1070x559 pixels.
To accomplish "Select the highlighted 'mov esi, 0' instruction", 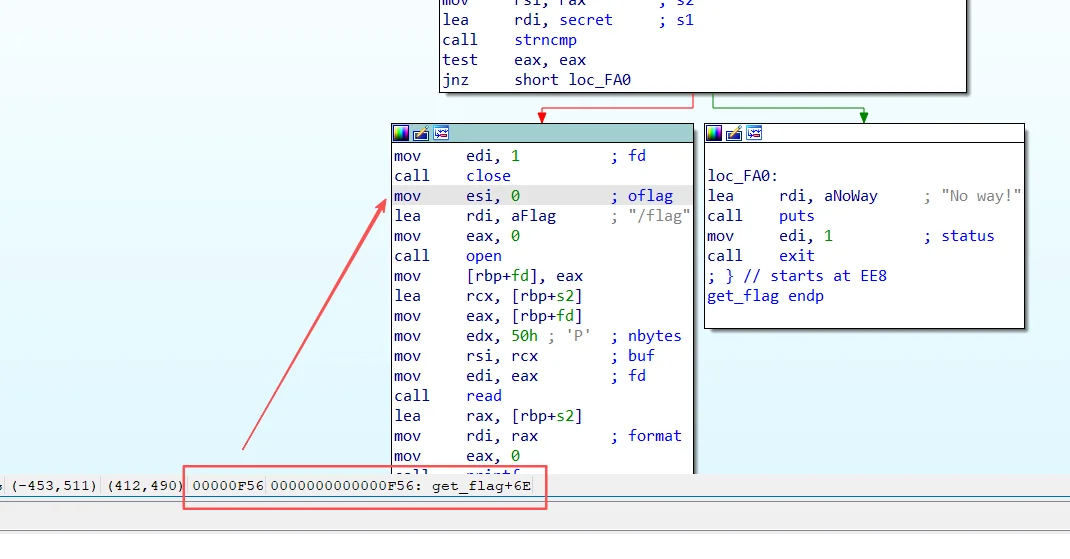I will pyautogui.click(x=456, y=196).
